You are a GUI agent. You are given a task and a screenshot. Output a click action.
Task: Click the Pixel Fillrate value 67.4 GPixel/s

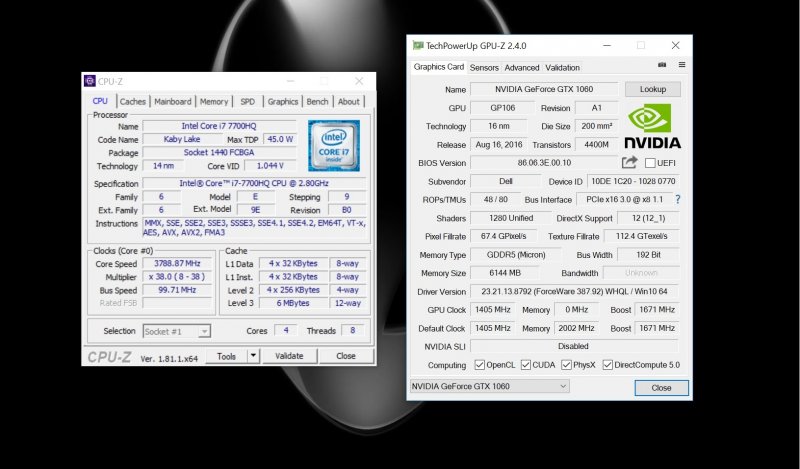point(503,236)
